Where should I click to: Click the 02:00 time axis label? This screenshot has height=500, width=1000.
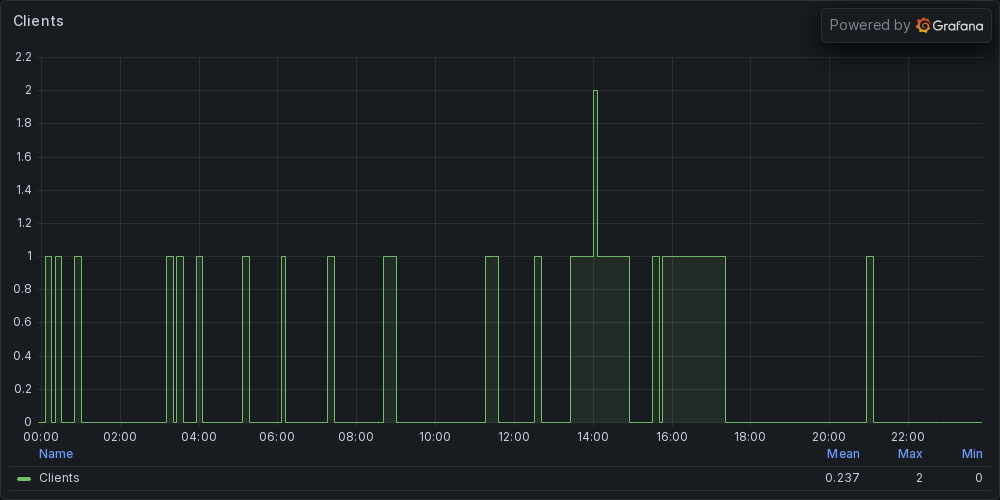[119, 437]
